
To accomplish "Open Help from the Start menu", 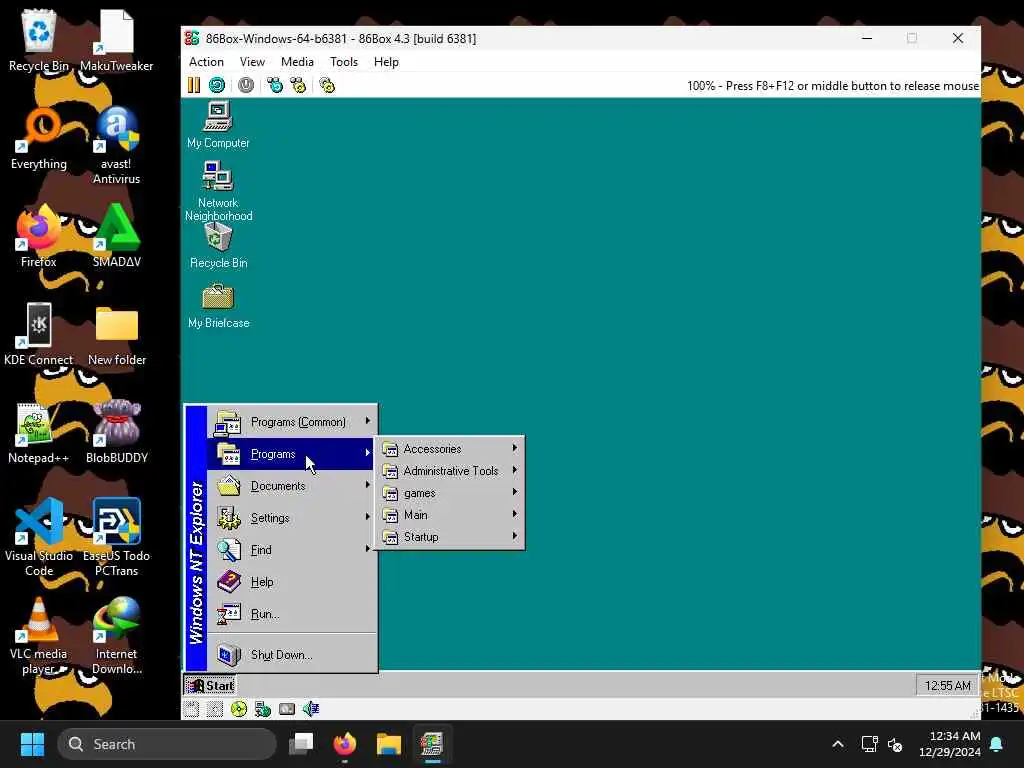I will [x=292, y=582].
